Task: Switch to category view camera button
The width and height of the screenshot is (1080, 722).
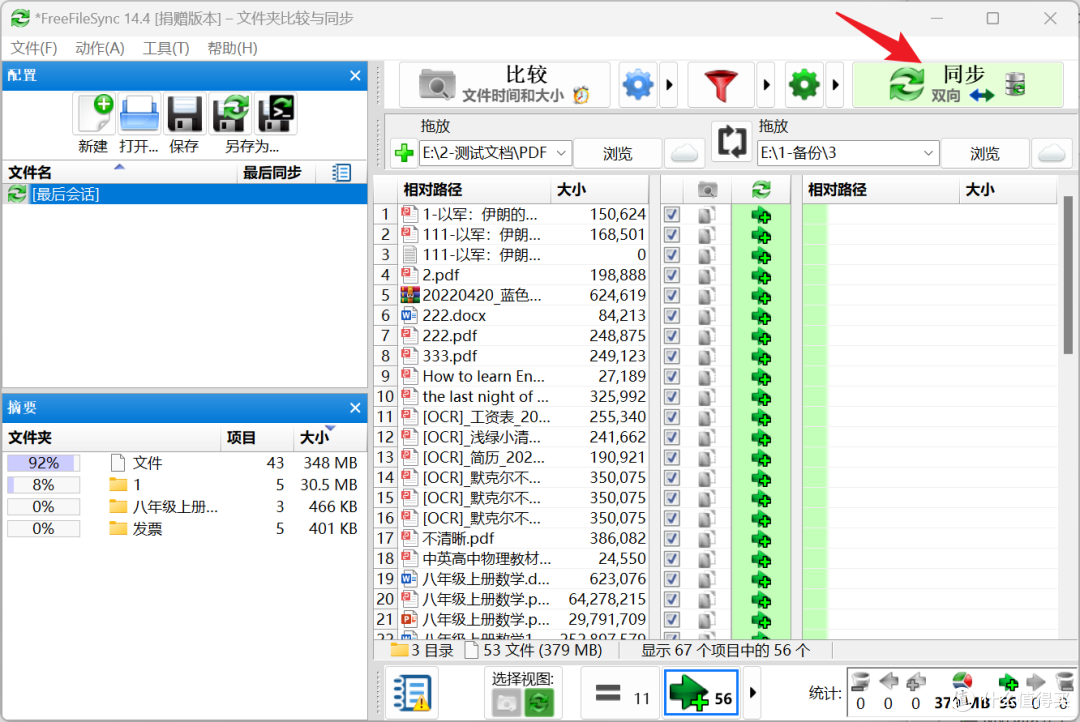Action: pyautogui.click(x=506, y=703)
